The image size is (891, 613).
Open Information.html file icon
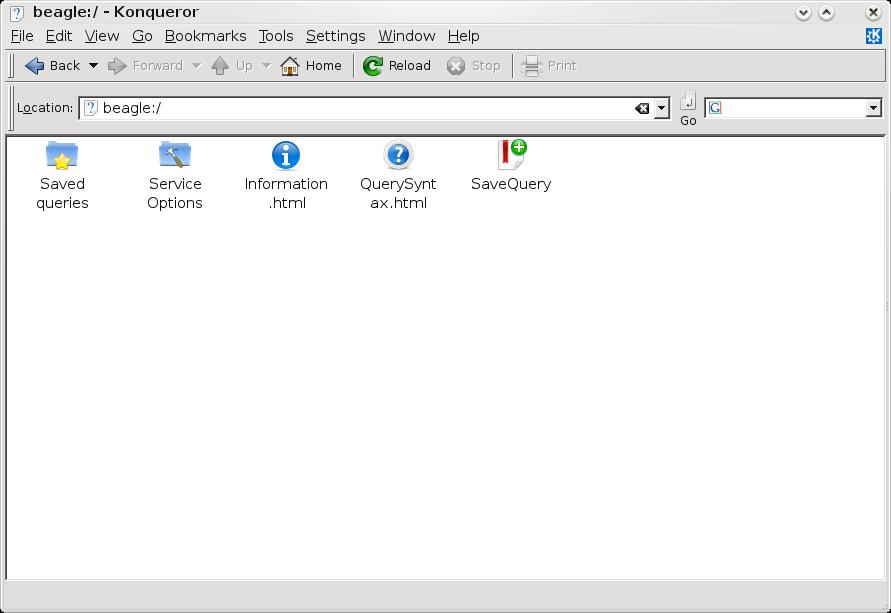[286, 155]
